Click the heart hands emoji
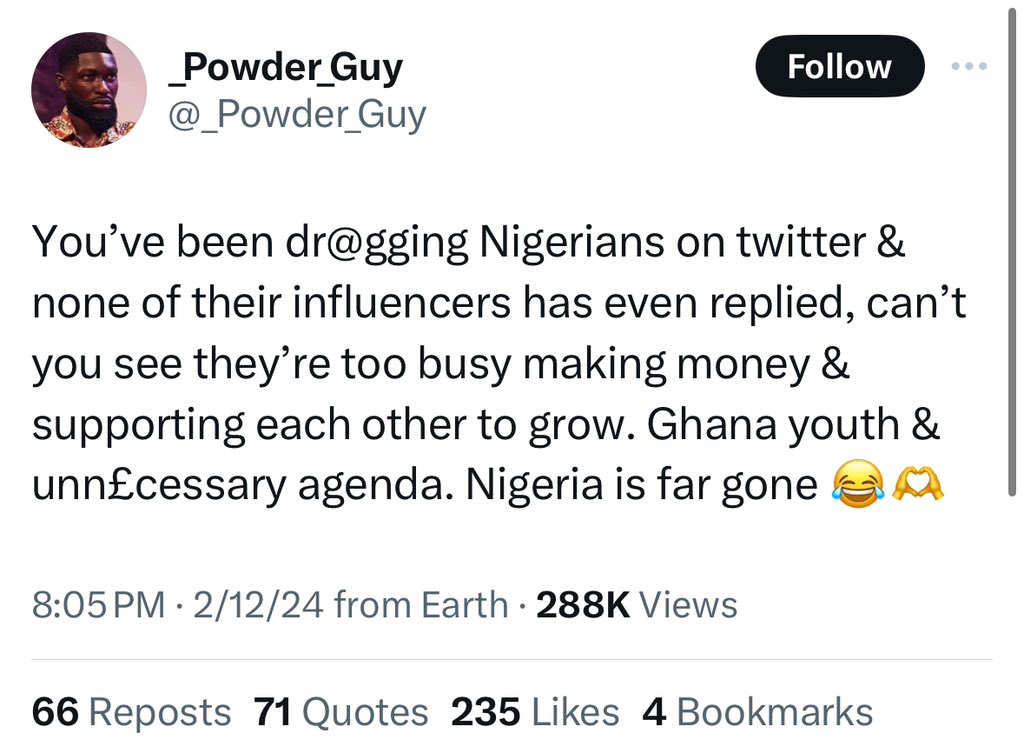The width and height of the screenshot is (1024, 740). [918, 484]
